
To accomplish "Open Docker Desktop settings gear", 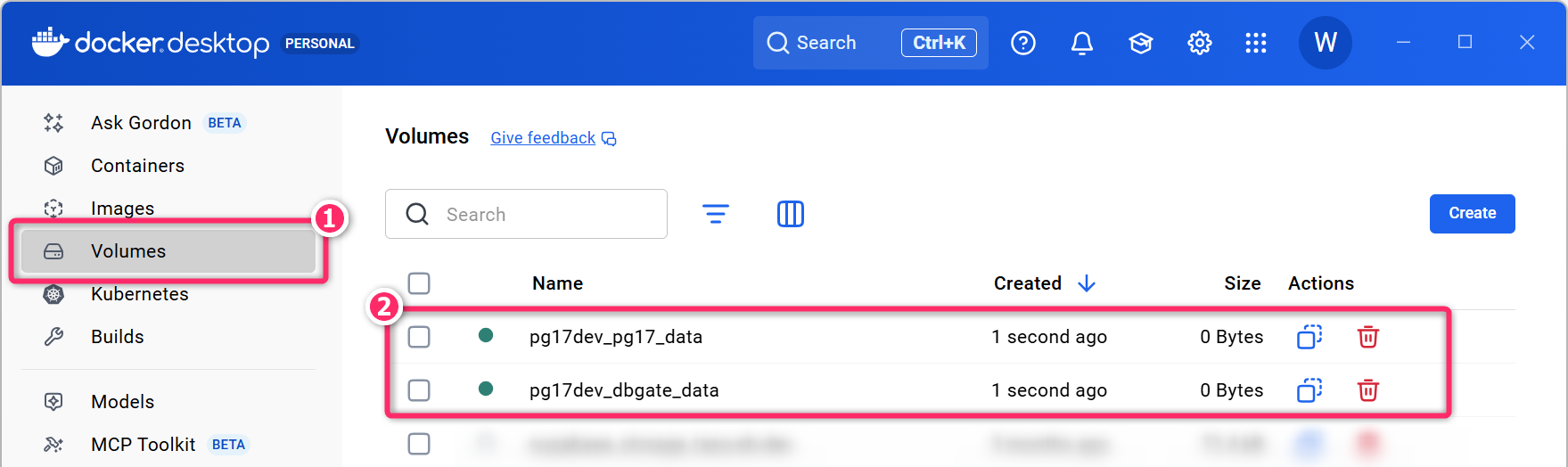I will [1199, 43].
